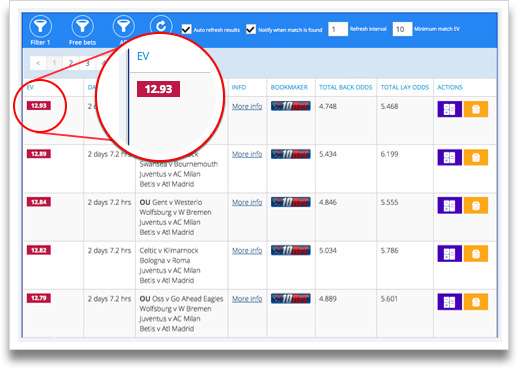Image resolution: width=518 pixels, height=369 pixels.
Task: Click the 12.89 EV badge
Action: pyautogui.click(x=39, y=154)
